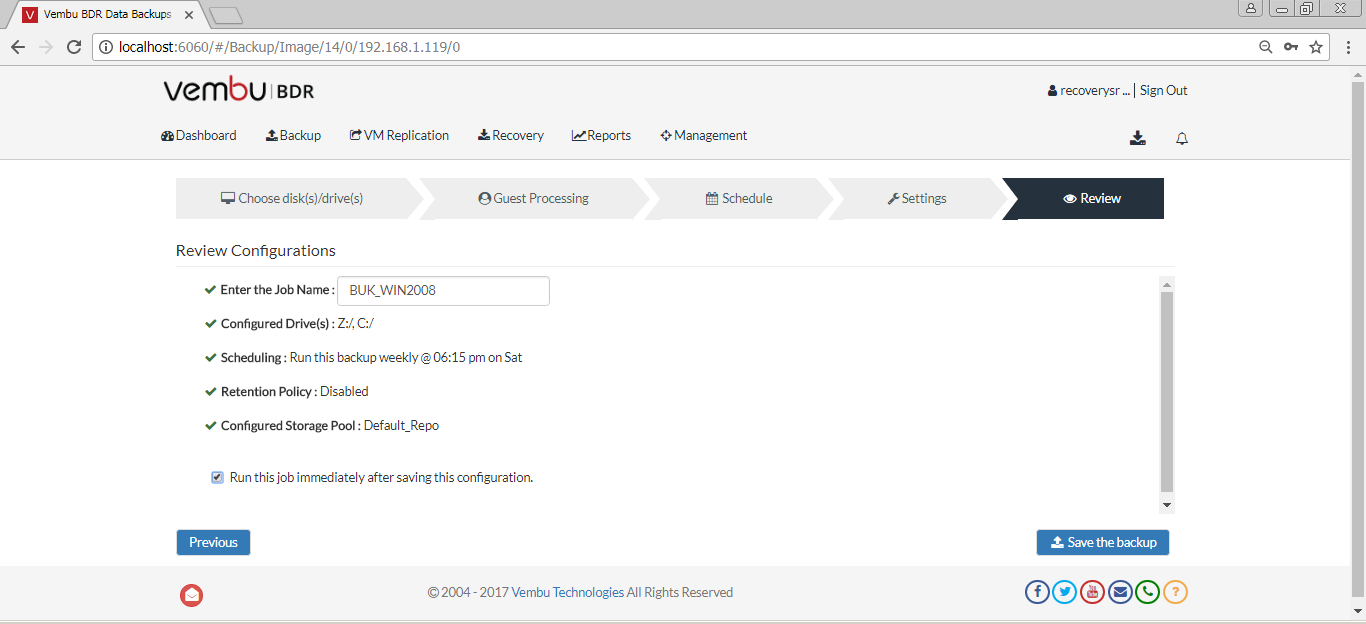Reload the page with refresh icon

point(74,47)
